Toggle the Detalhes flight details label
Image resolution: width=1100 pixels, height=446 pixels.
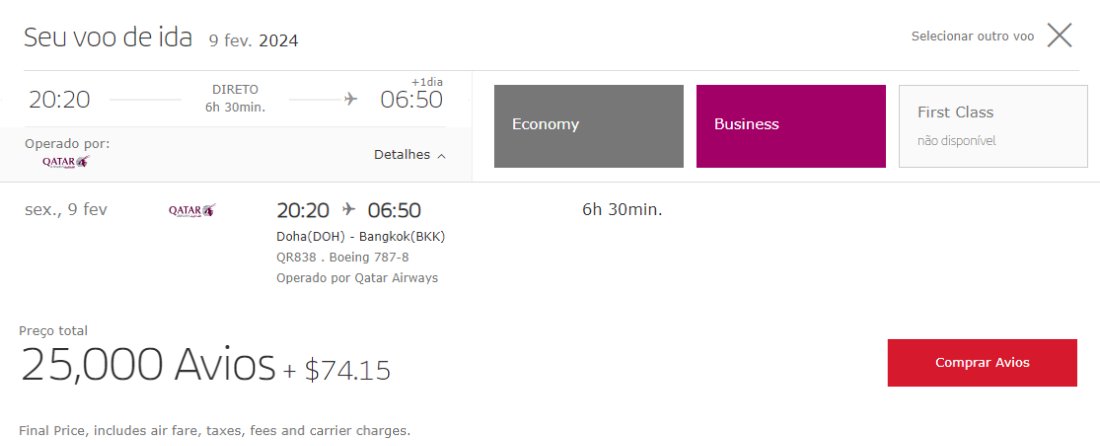[x=402, y=155]
